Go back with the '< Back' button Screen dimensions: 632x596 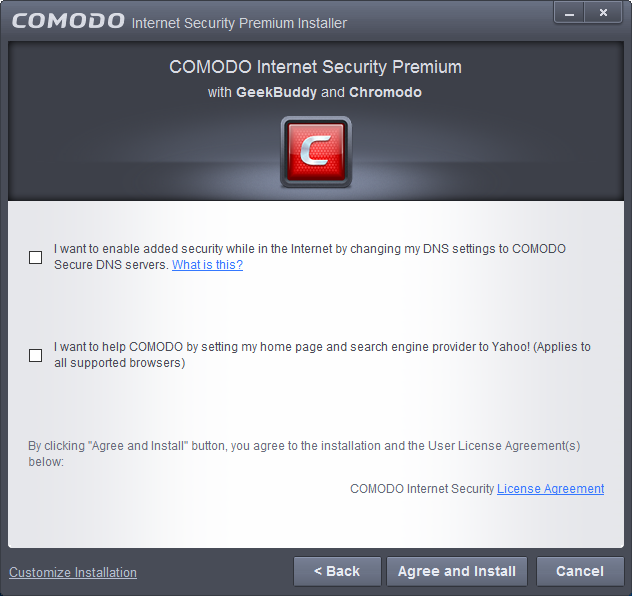[337, 571]
